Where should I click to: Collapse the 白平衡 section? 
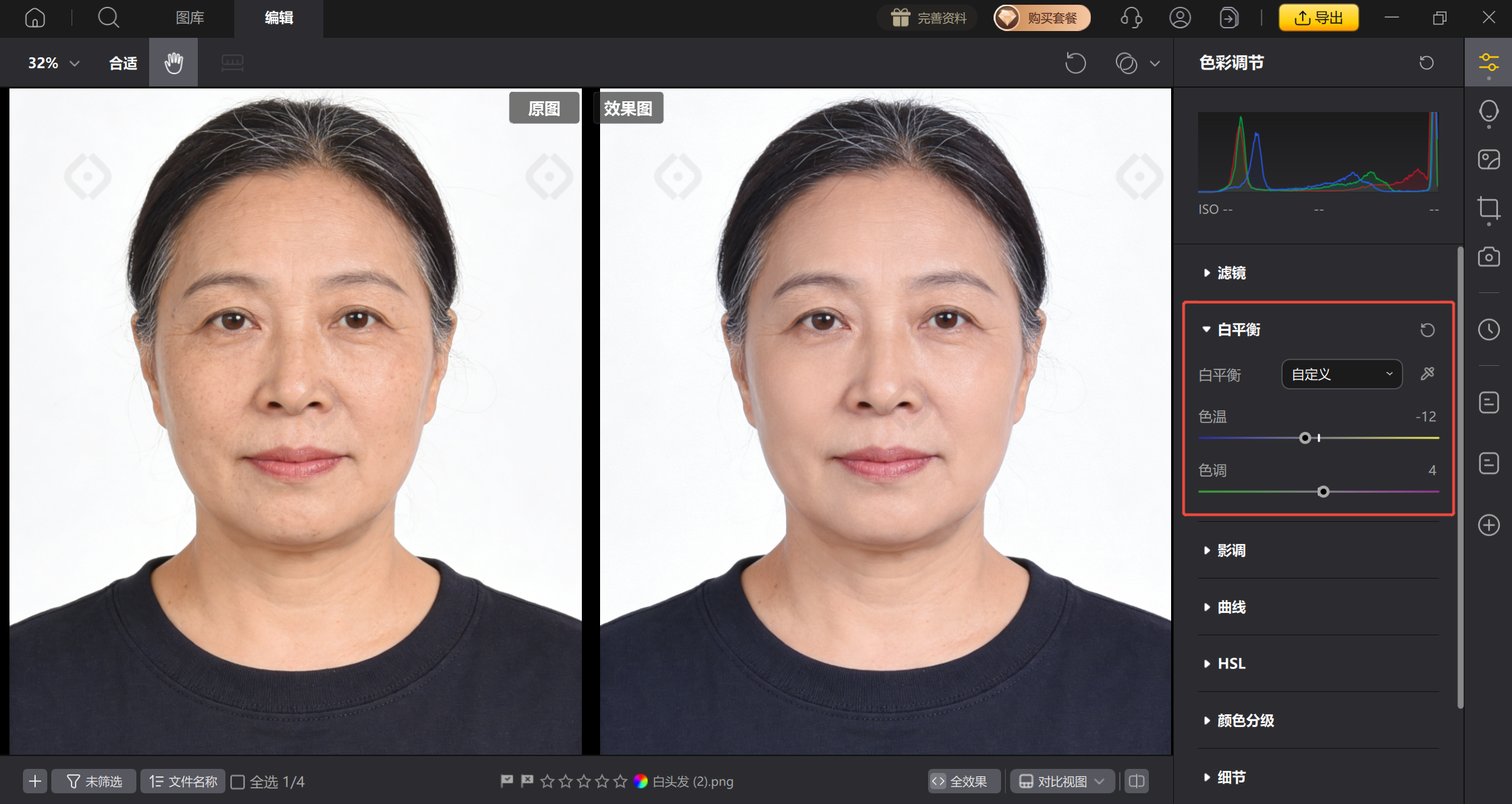coord(1206,329)
